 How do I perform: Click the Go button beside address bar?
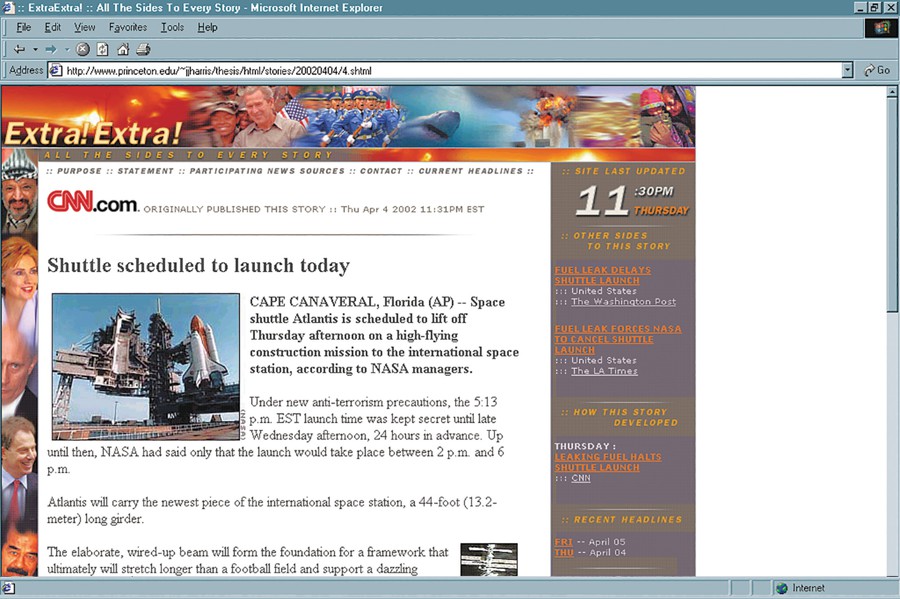point(877,70)
